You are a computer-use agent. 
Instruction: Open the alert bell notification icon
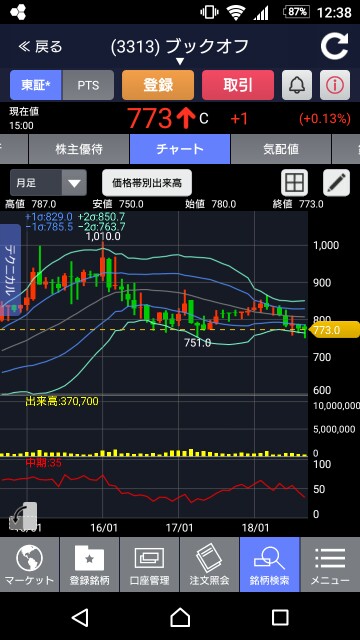297,85
